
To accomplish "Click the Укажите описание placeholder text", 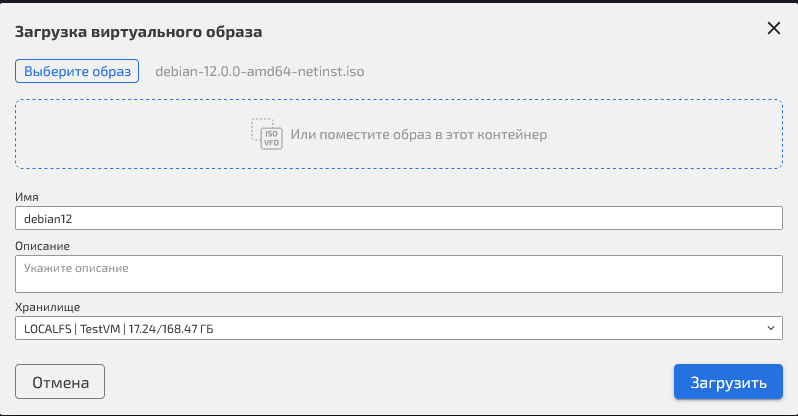I will 77,269.
